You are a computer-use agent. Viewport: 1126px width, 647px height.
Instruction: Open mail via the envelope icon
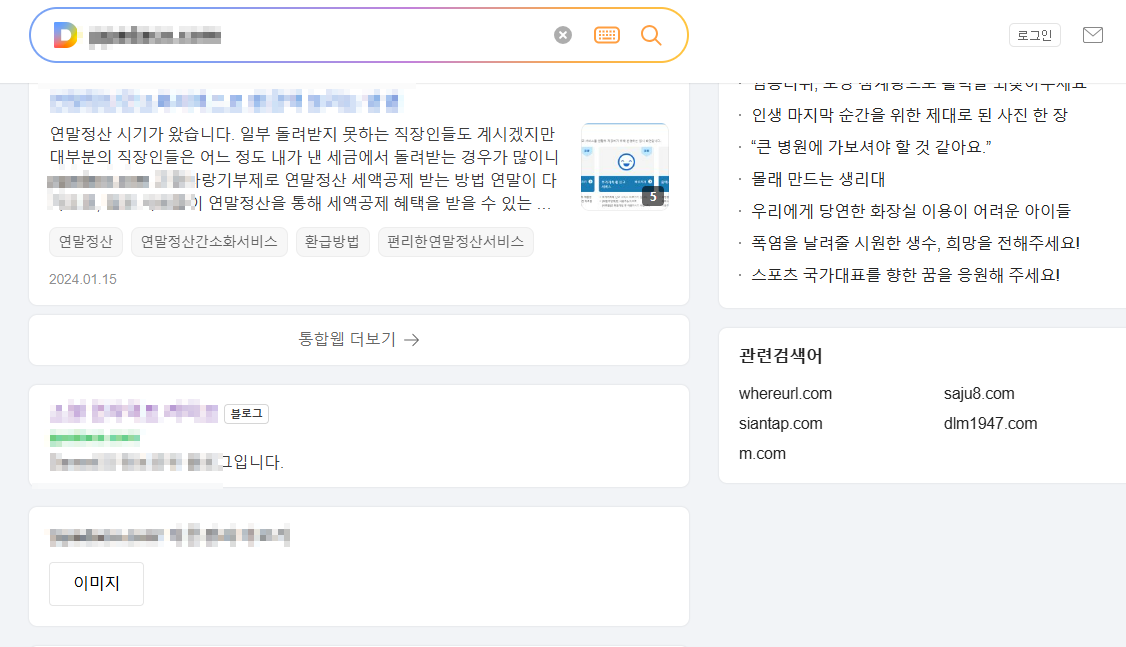point(1092,33)
